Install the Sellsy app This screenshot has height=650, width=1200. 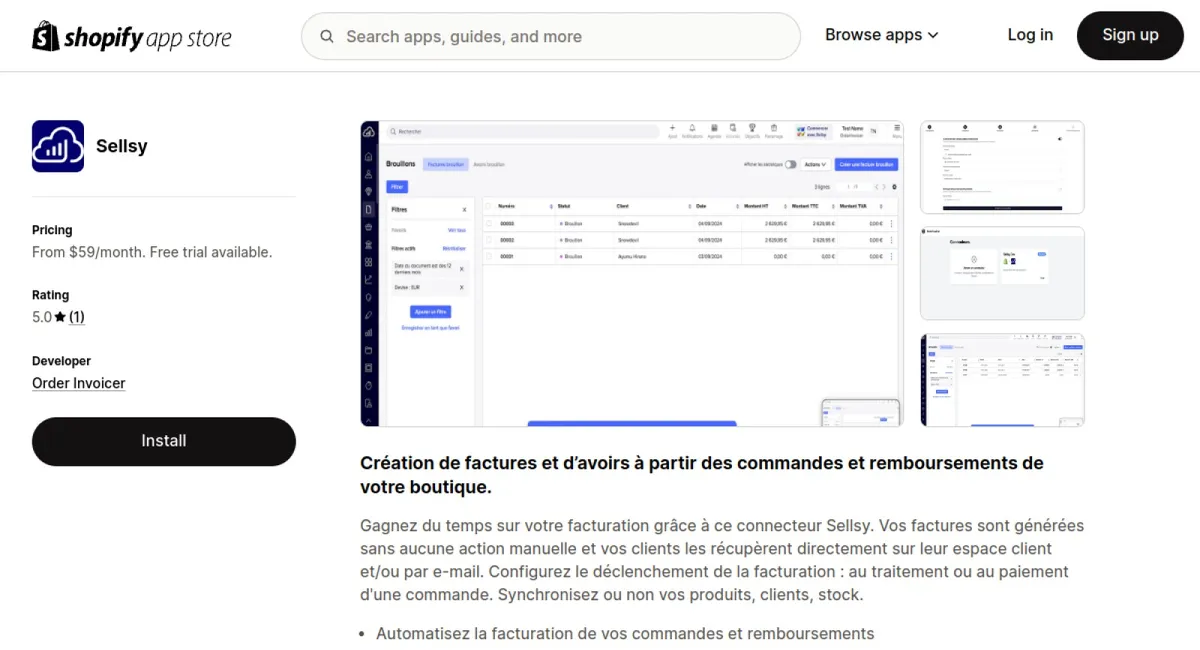164,441
